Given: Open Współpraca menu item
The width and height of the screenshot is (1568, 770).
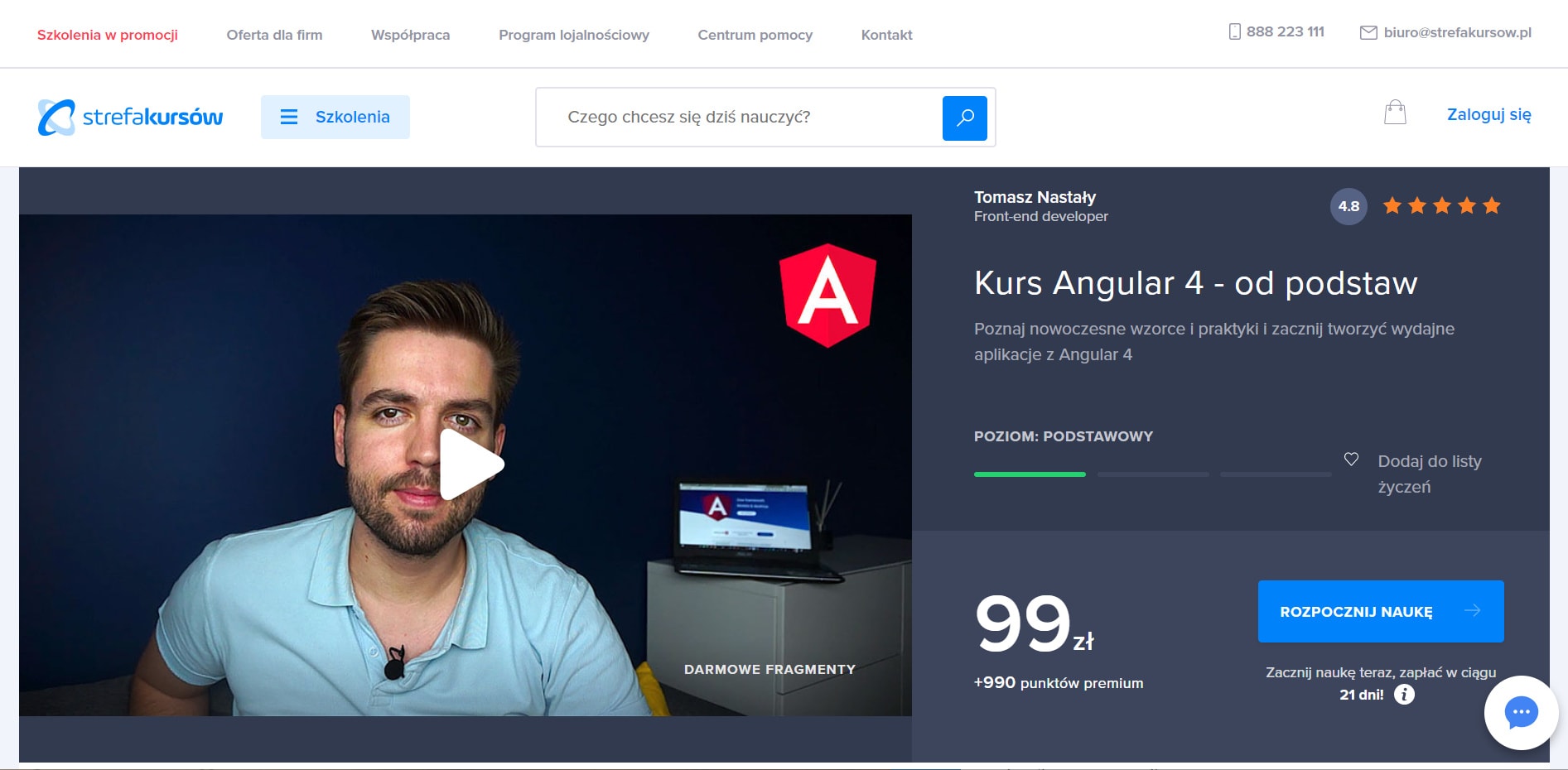Looking at the screenshot, I should pyautogui.click(x=410, y=35).
